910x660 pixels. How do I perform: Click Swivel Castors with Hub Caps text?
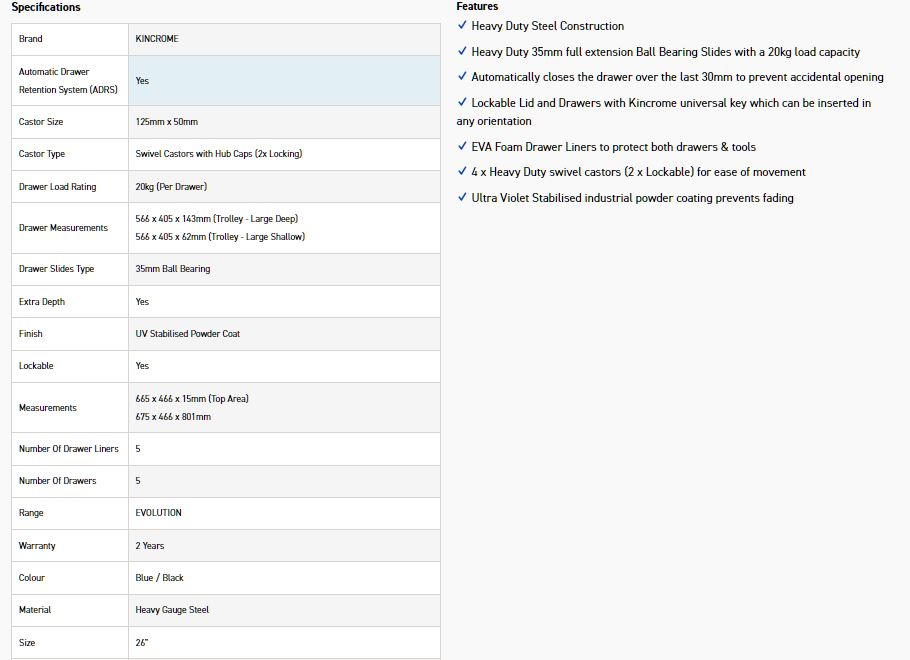click(218, 154)
